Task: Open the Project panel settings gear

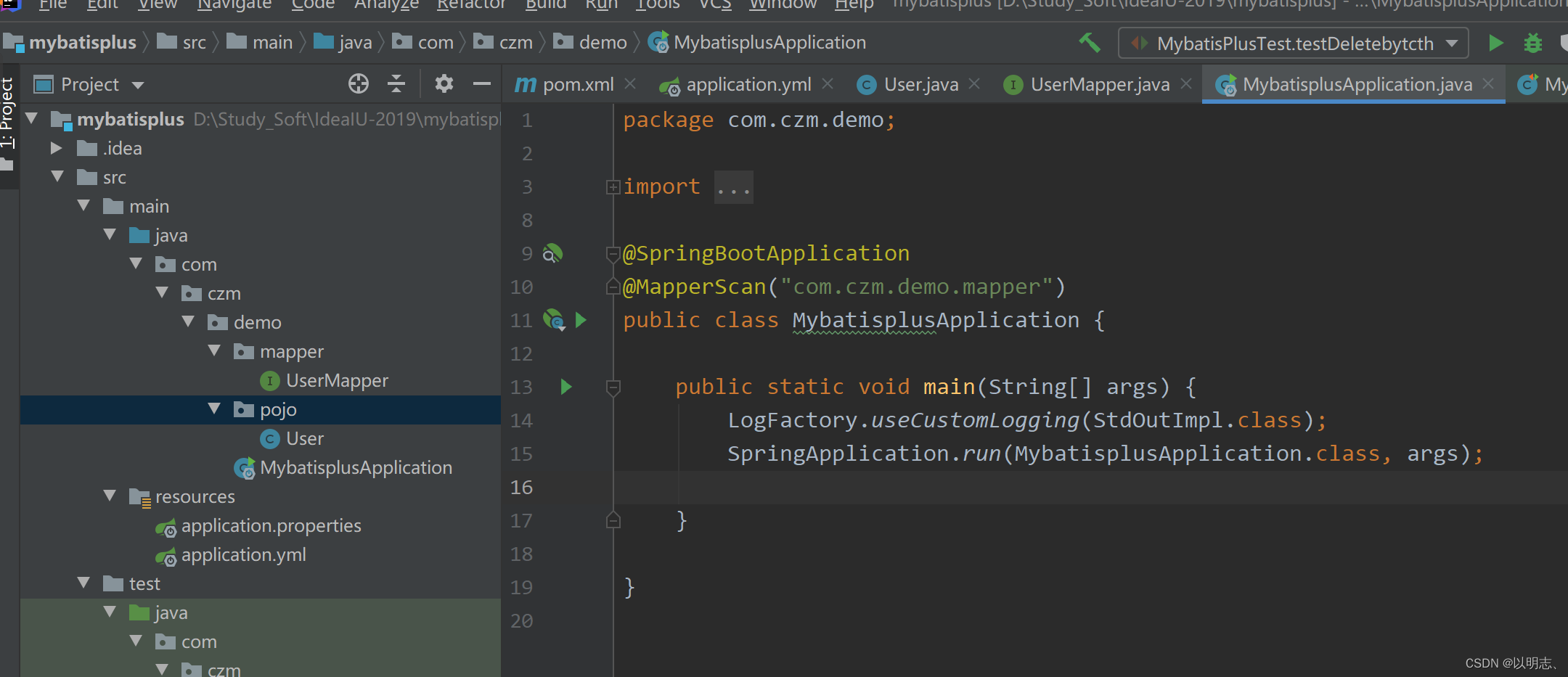Action: tap(444, 83)
